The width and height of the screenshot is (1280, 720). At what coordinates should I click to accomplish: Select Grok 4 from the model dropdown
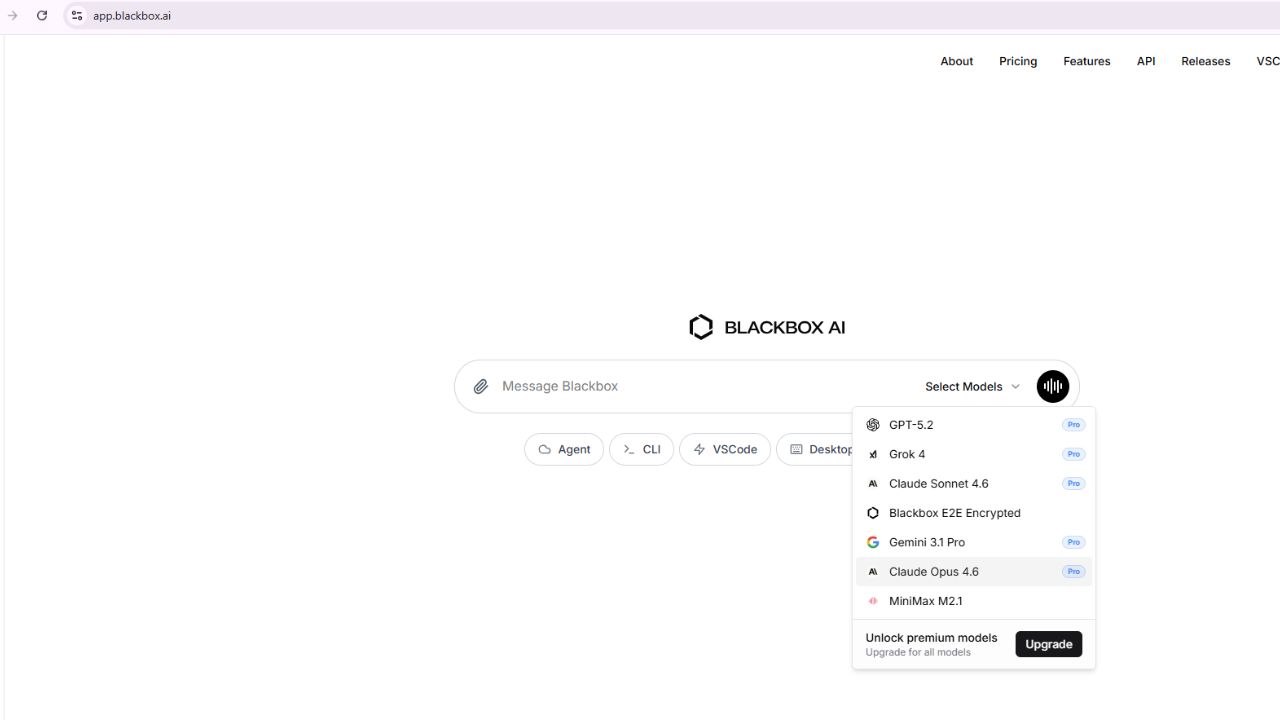point(908,454)
